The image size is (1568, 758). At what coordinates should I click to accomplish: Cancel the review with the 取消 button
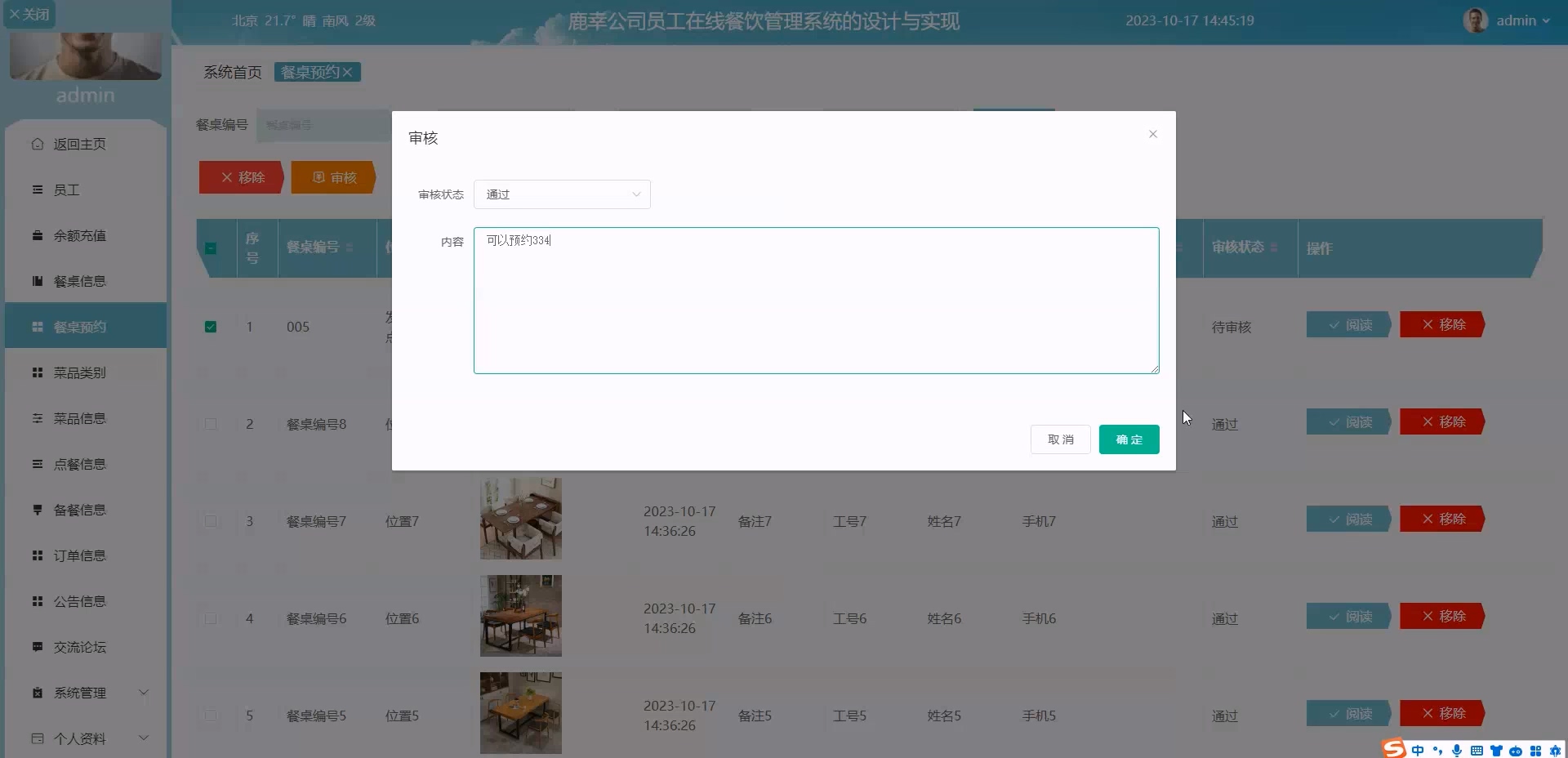click(x=1060, y=439)
